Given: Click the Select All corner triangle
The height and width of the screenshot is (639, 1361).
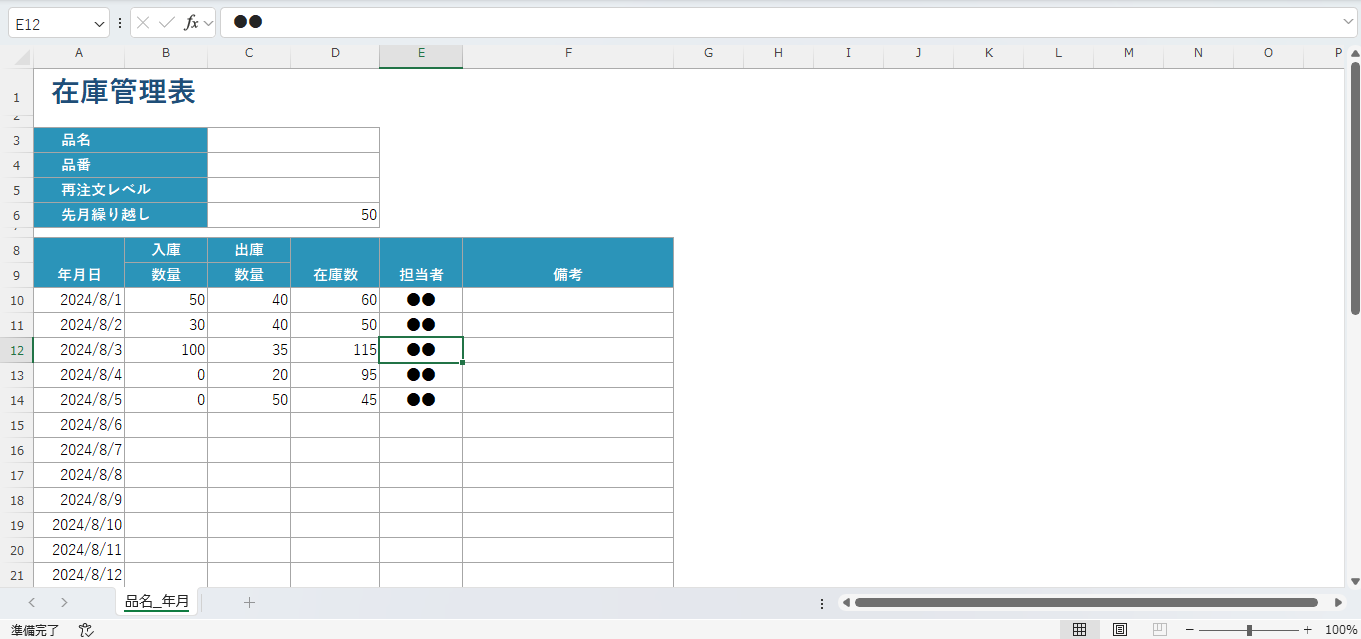Looking at the screenshot, I should tap(22, 59).
